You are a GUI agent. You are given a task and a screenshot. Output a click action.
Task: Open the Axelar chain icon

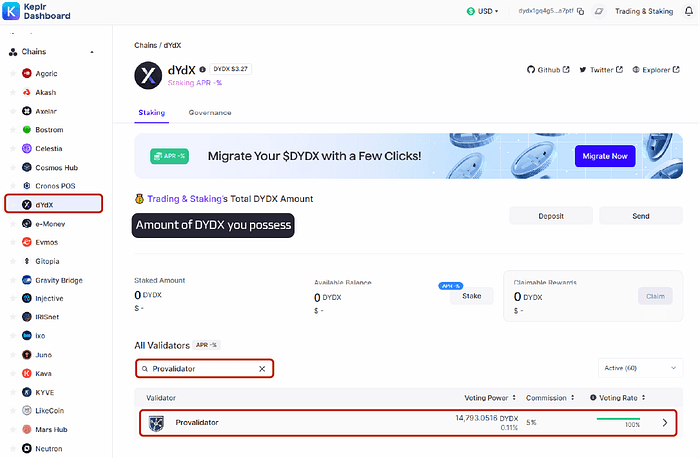(x=27, y=111)
